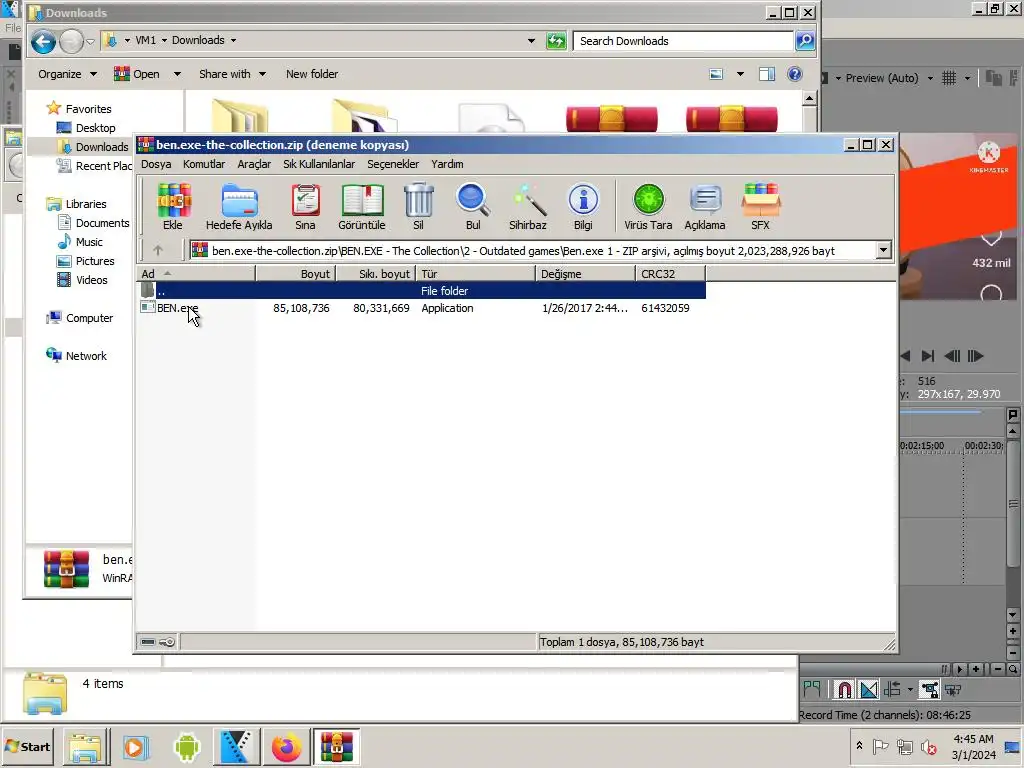Click the Ekle (add) toolbar icon
The width and height of the screenshot is (1024, 768).
pyautogui.click(x=173, y=206)
